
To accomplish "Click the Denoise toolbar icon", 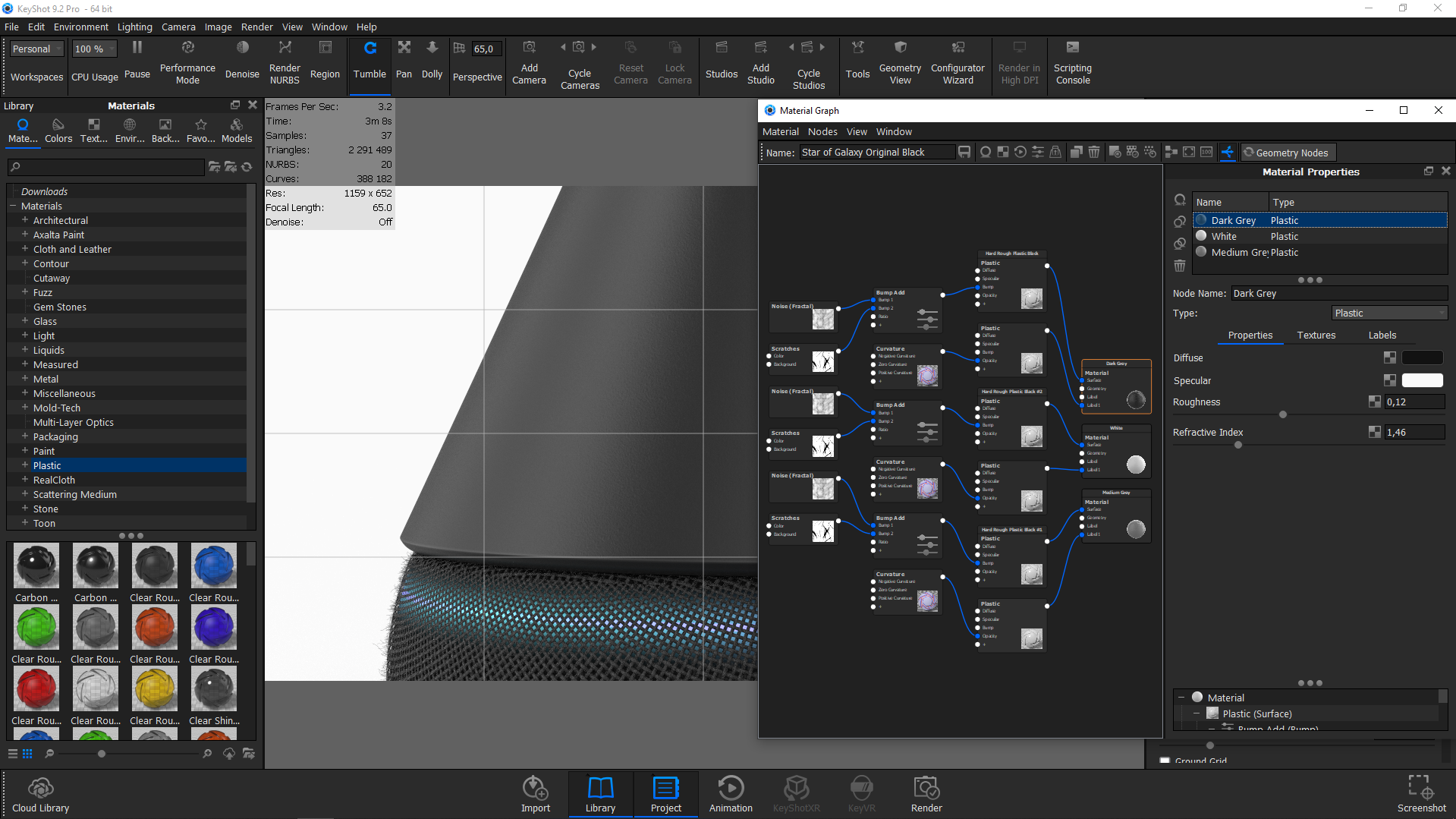I will pos(242,65).
